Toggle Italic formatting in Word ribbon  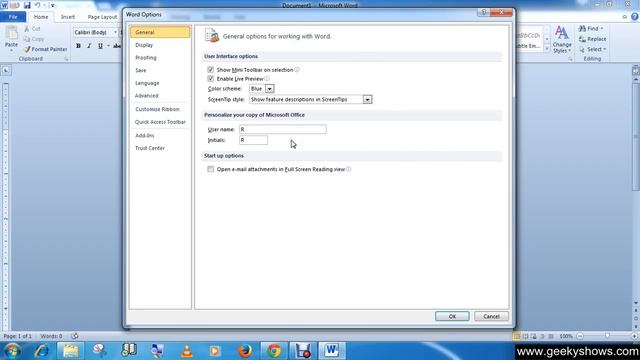(x=89, y=46)
